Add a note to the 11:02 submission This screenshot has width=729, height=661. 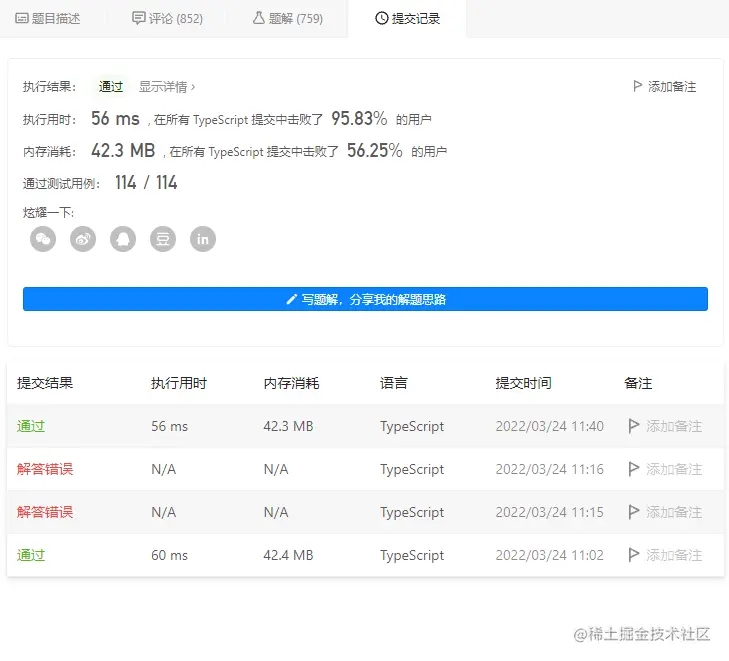coord(665,555)
